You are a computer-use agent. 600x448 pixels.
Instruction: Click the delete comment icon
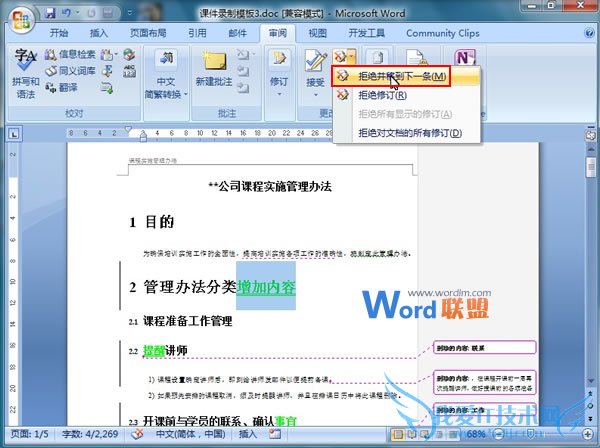[242, 54]
